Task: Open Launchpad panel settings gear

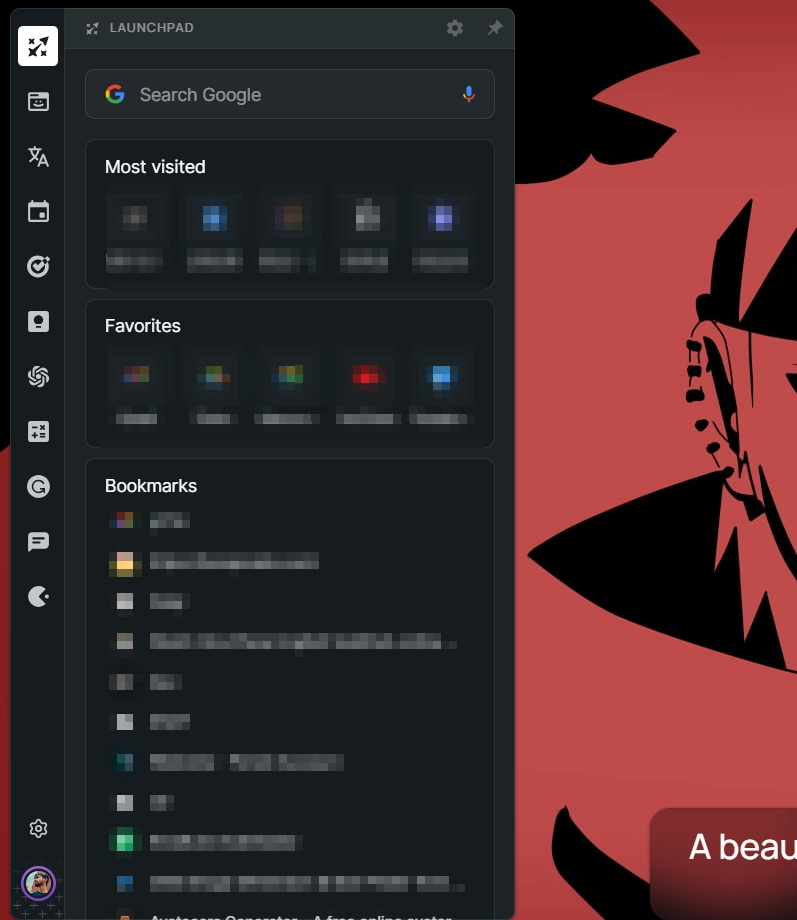Action: tap(455, 28)
